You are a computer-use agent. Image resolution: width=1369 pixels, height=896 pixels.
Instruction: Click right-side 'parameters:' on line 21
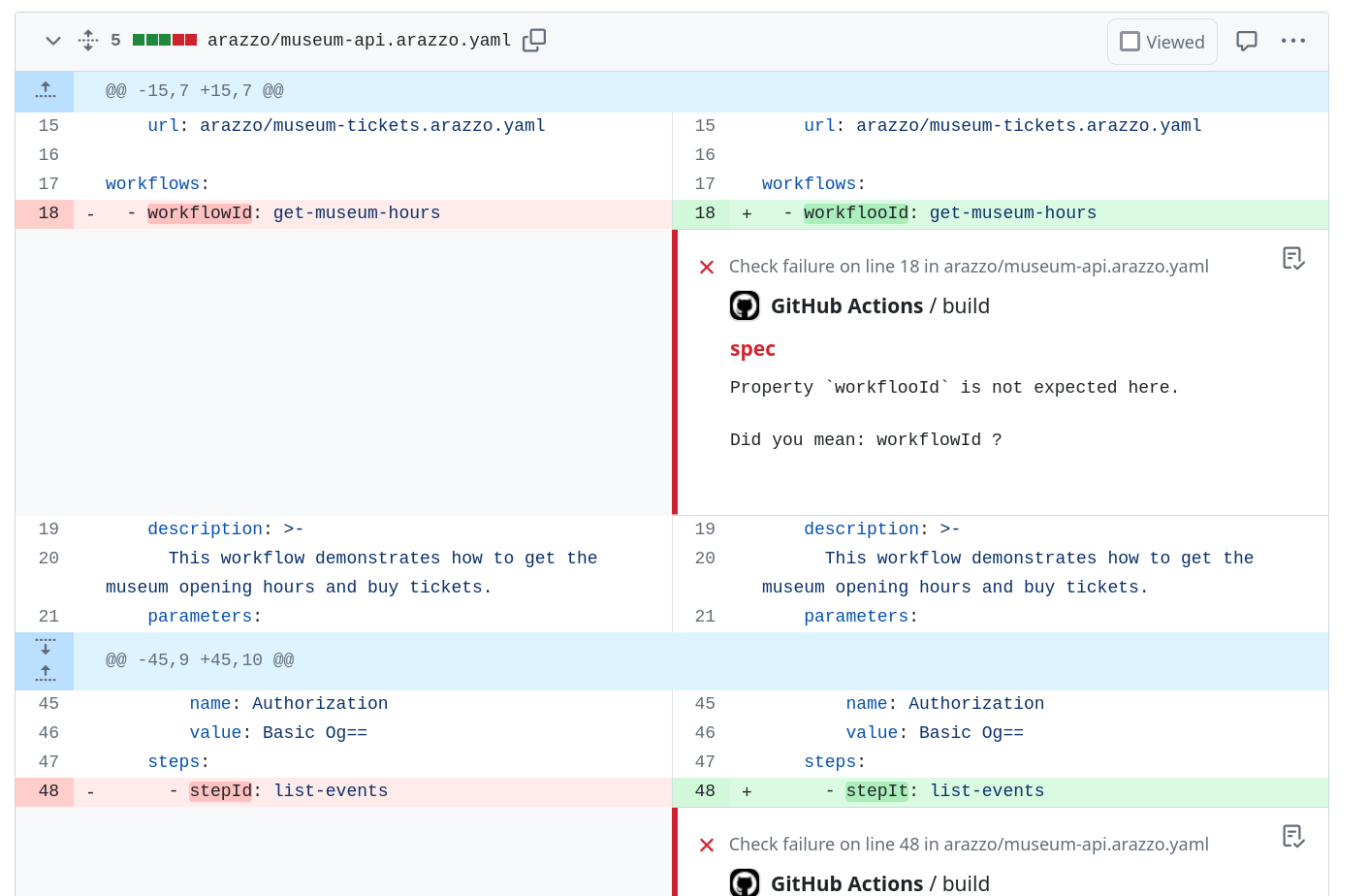point(861,617)
